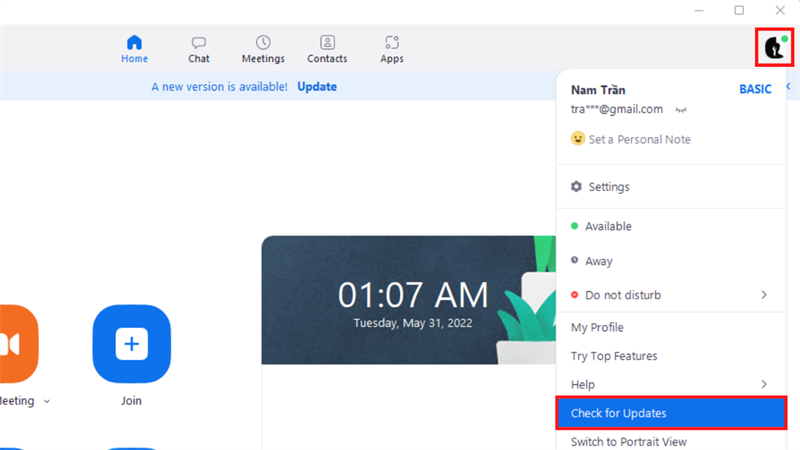Select Try Top Features
The height and width of the screenshot is (450, 800).
671,356
